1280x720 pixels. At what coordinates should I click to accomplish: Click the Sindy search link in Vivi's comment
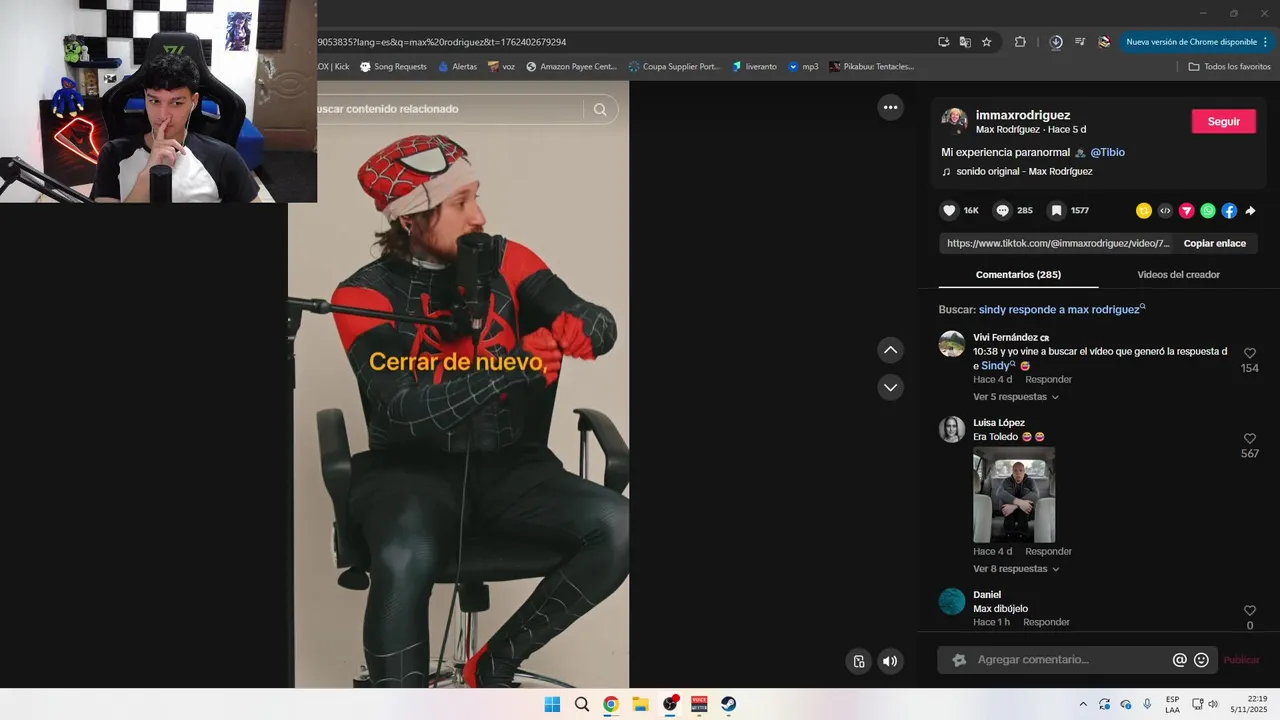(998, 366)
